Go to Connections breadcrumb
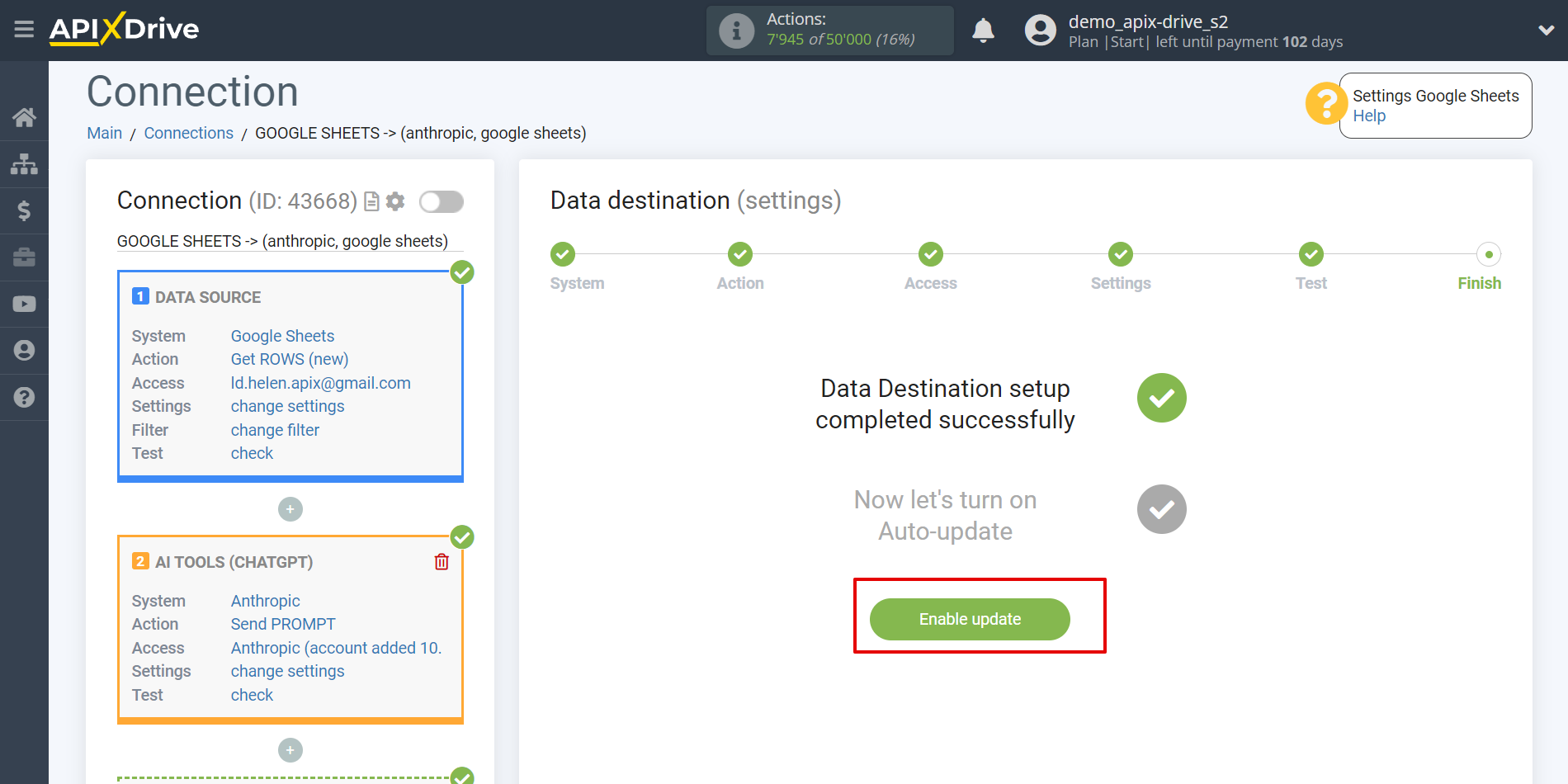This screenshot has height=784, width=1568. (x=188, y=133)
